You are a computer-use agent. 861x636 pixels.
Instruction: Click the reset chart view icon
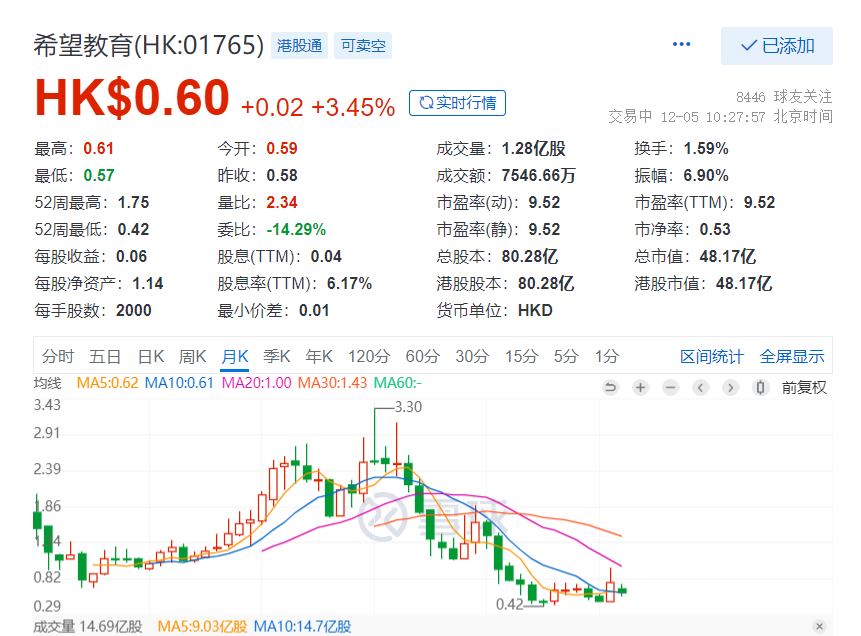point(611,388)
